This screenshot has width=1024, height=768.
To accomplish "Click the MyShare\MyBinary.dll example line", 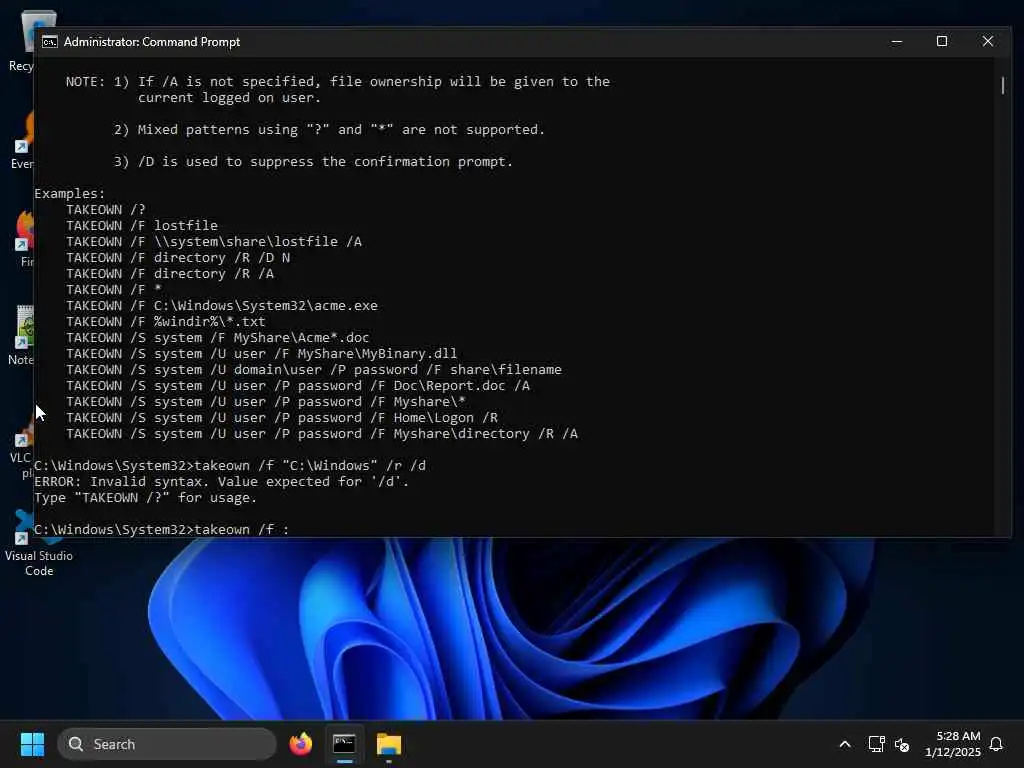I will (261, 354).
